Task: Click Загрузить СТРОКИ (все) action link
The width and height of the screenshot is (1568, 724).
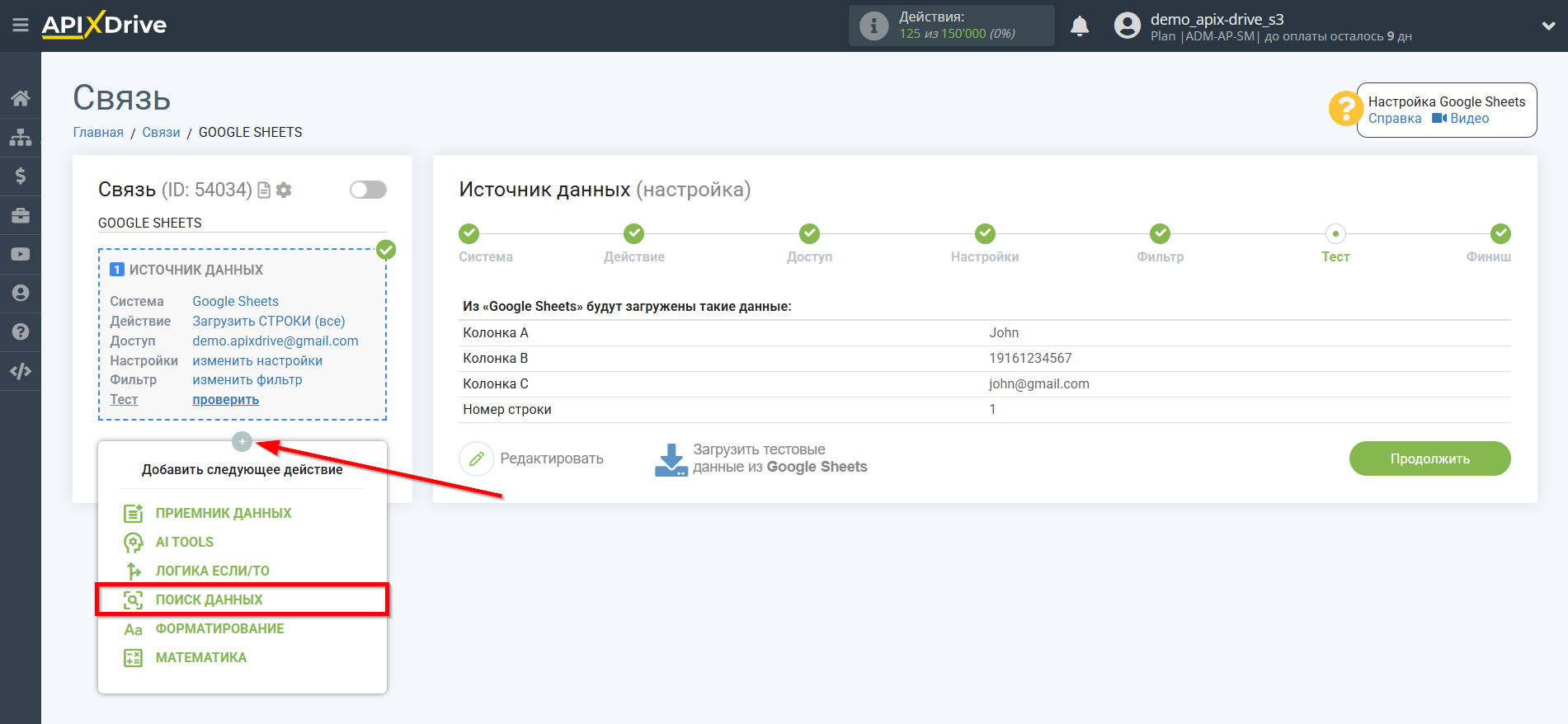Action: tap(269, 321)
